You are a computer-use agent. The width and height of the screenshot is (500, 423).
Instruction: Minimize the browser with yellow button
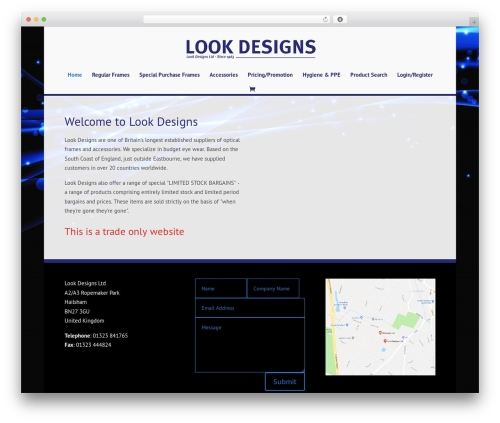click(x=36, y=19)
